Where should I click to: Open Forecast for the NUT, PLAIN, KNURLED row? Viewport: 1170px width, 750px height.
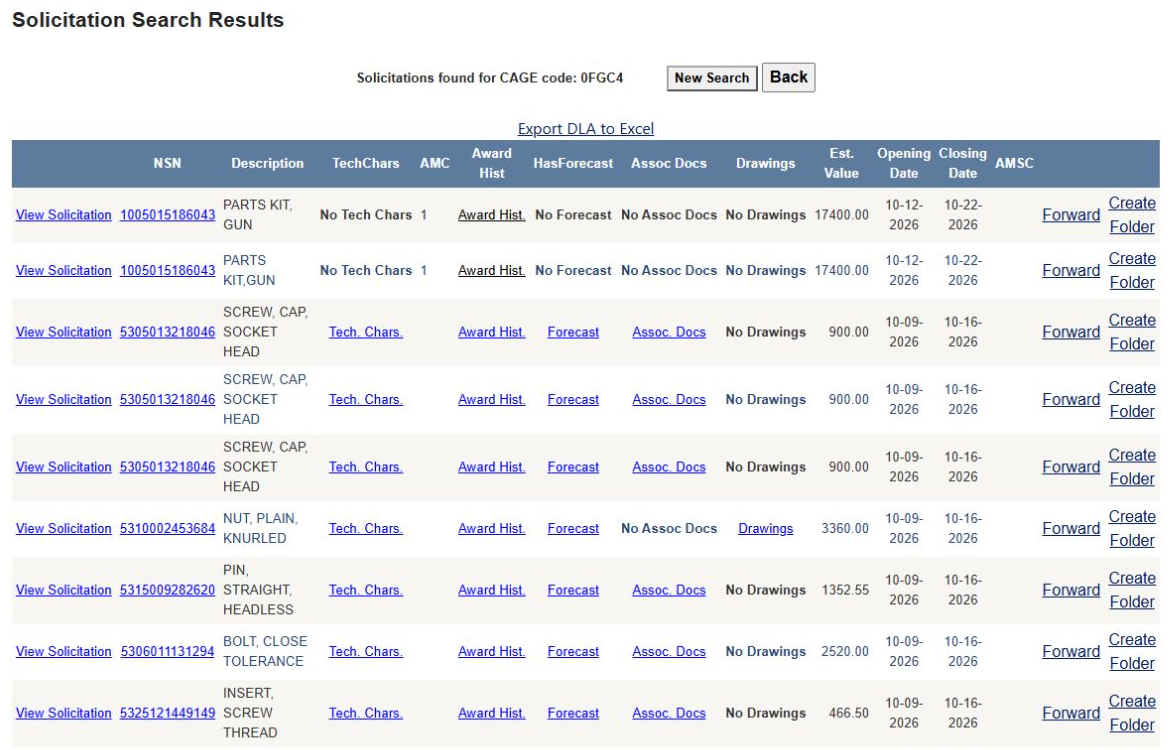point(573,528)
